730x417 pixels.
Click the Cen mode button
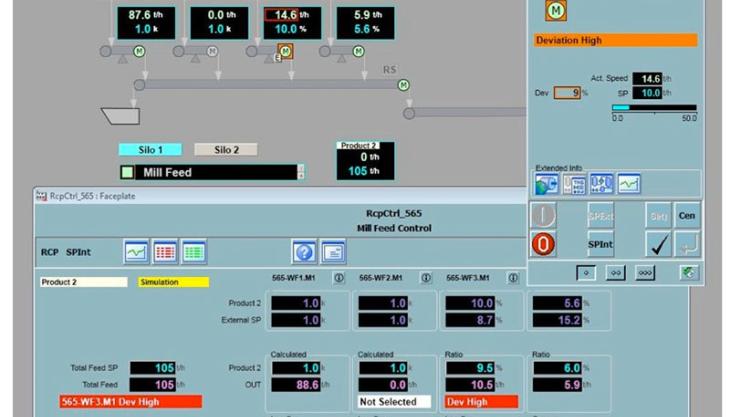pos(687,215)
